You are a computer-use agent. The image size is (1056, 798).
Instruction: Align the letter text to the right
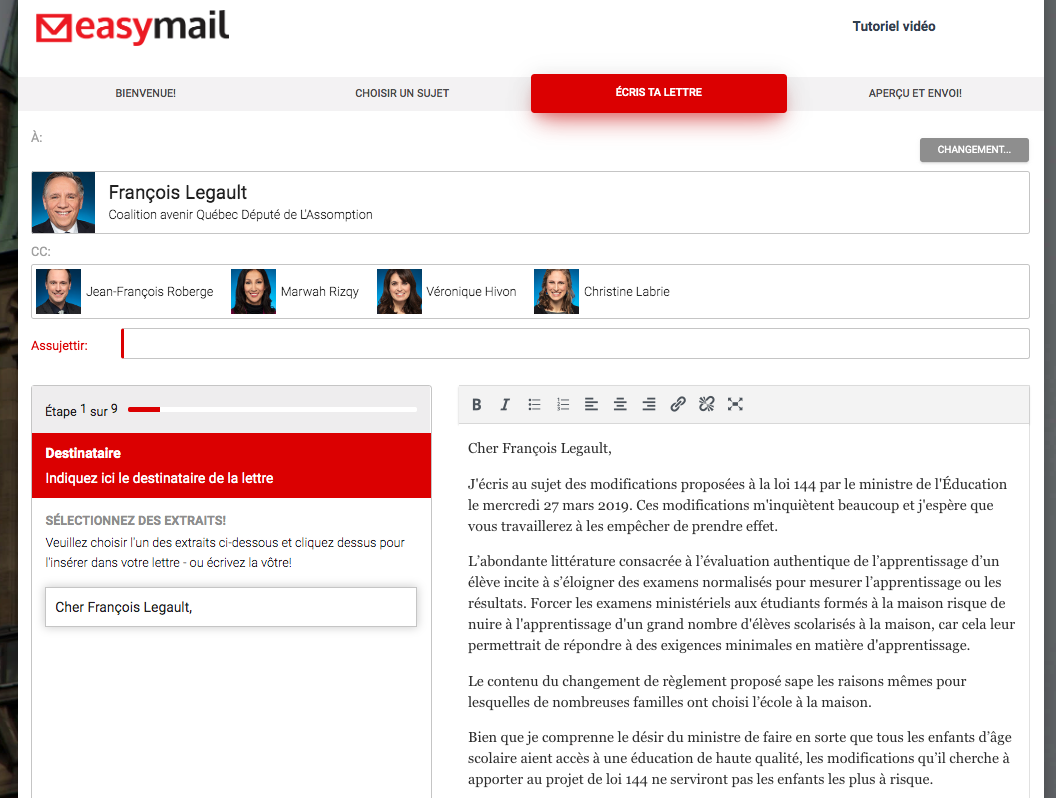(x=649, y=404)
